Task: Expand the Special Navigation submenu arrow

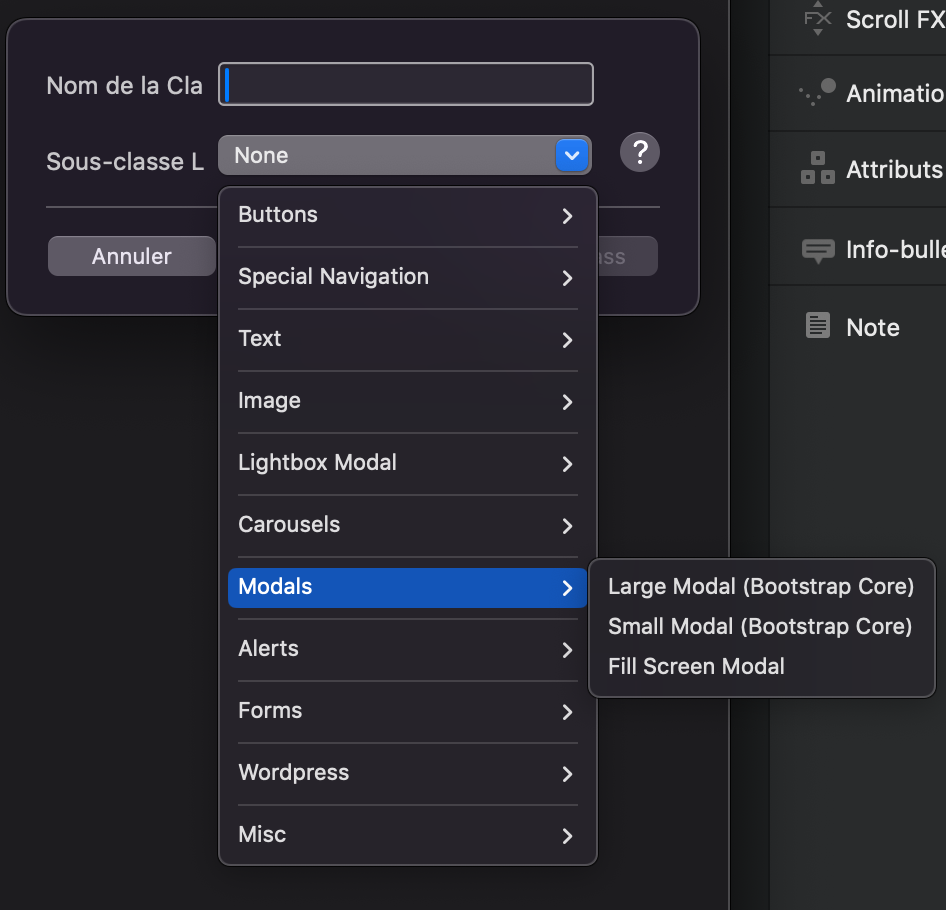Action: point(567,278)
